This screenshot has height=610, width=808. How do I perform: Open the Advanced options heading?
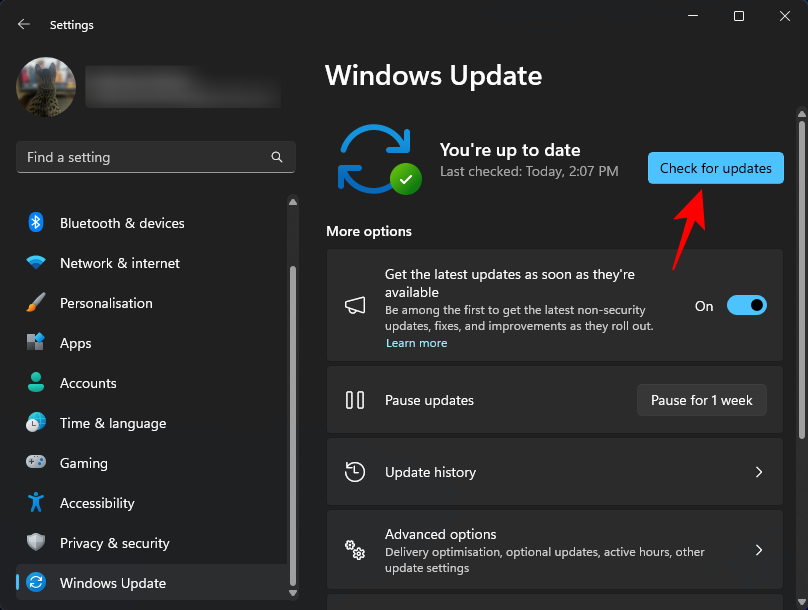coord(441,534)
